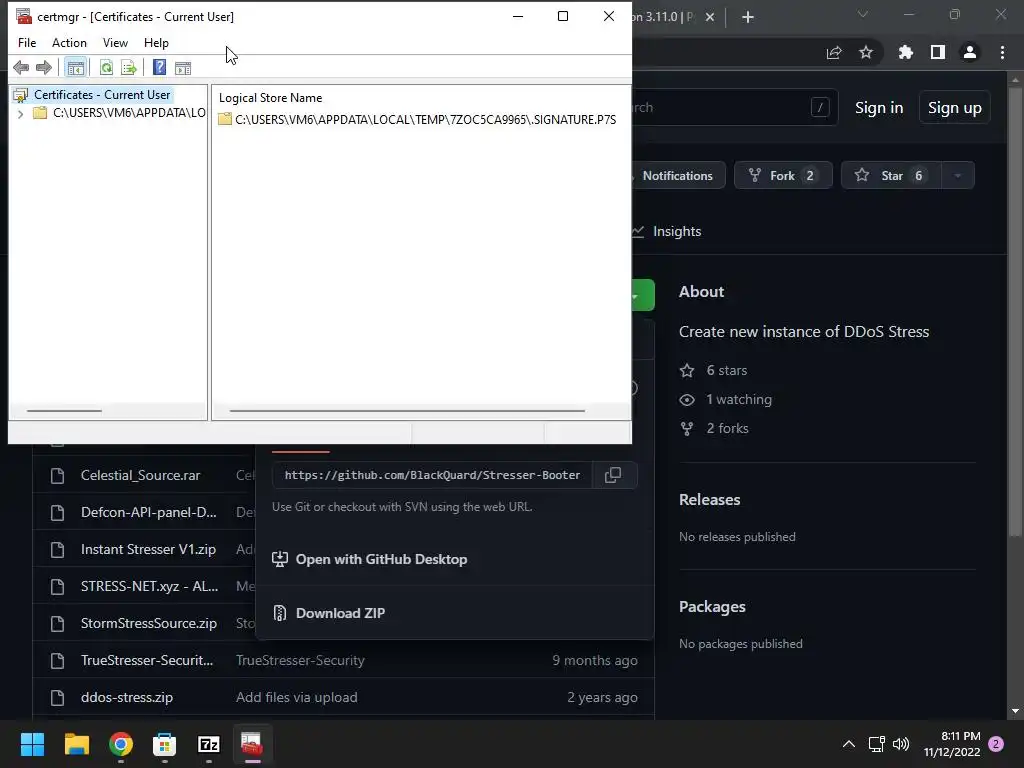This screenshot has height=768, width=1024.
Task: Click the right list pane horizontal scrollbar
Action: click(407, 411)
